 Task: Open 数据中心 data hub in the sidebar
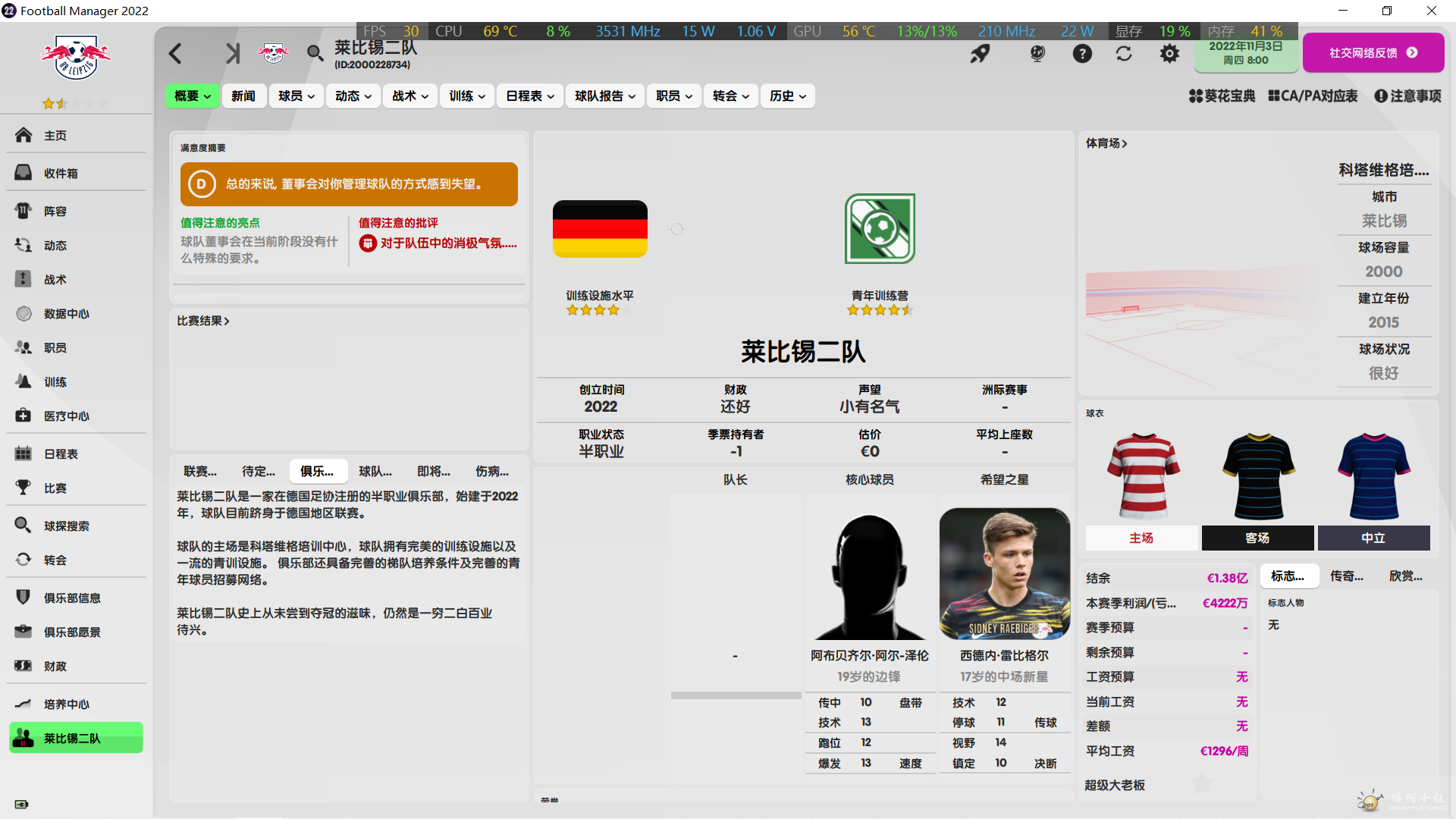(x=76, y=313)
